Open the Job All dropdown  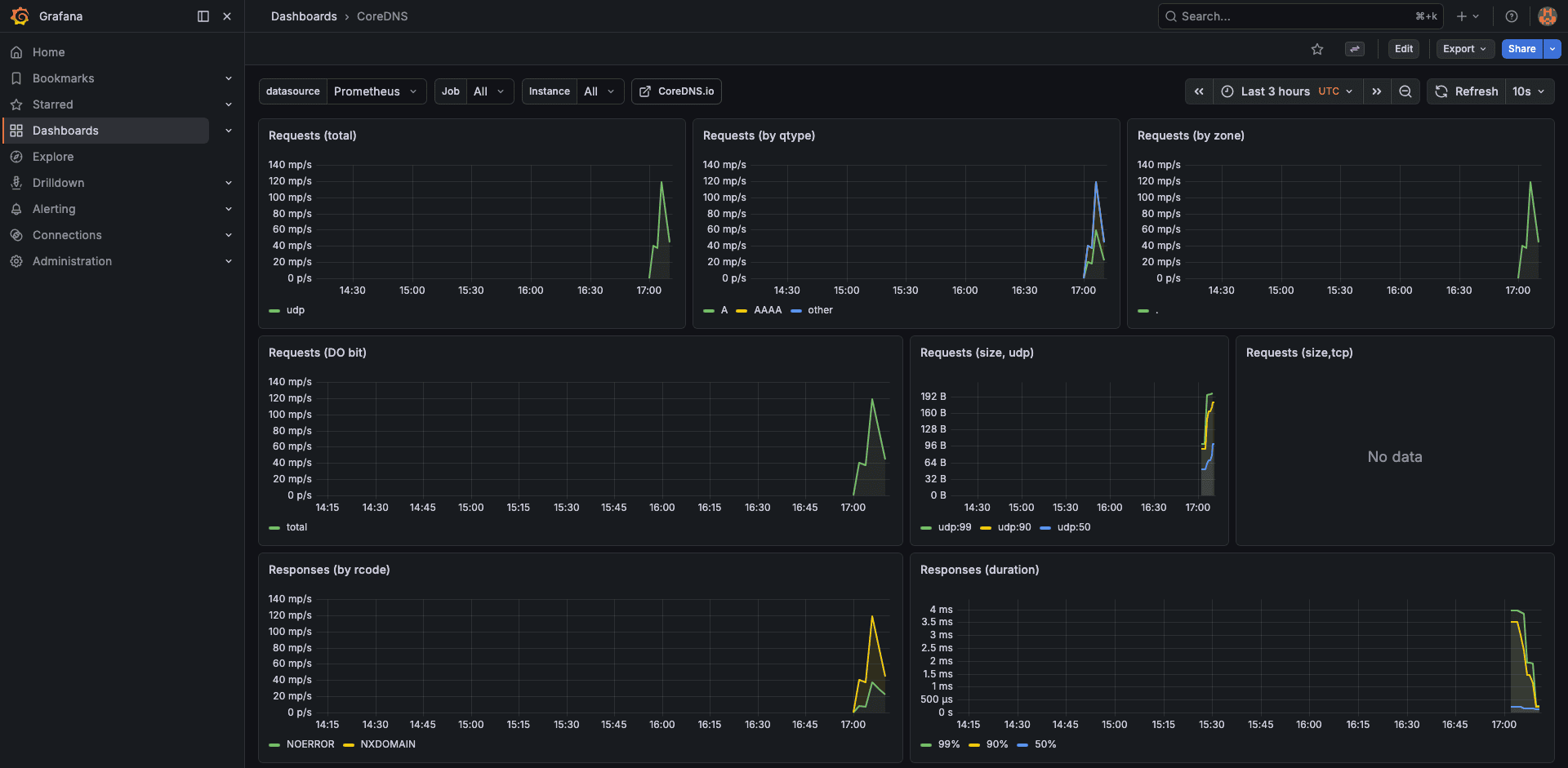tap(489, 91)
